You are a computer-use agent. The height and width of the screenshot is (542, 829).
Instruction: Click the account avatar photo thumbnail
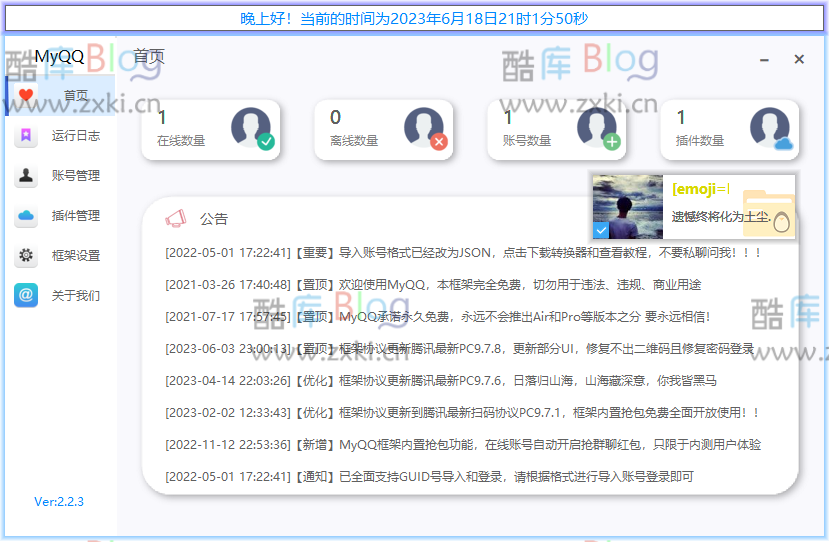pos(628,207)
